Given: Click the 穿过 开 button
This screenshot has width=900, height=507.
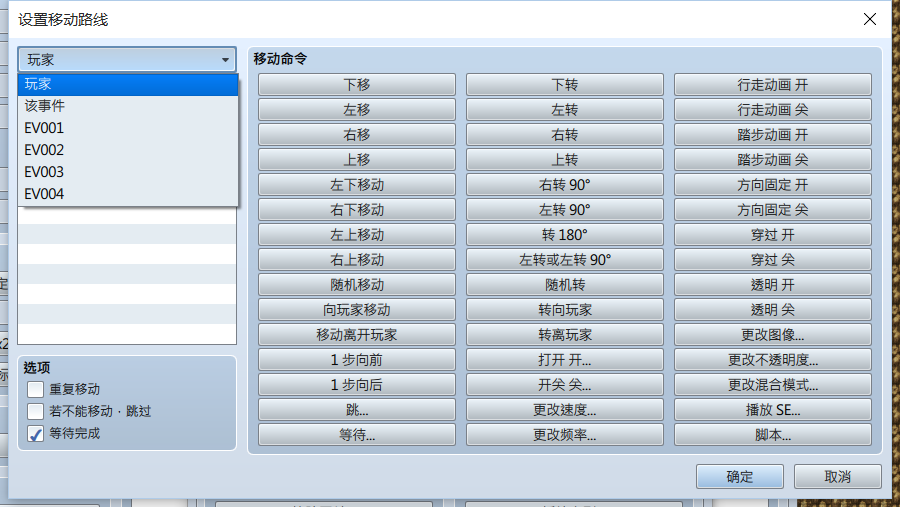Looking at the screenshot, I should coord(773,234).
